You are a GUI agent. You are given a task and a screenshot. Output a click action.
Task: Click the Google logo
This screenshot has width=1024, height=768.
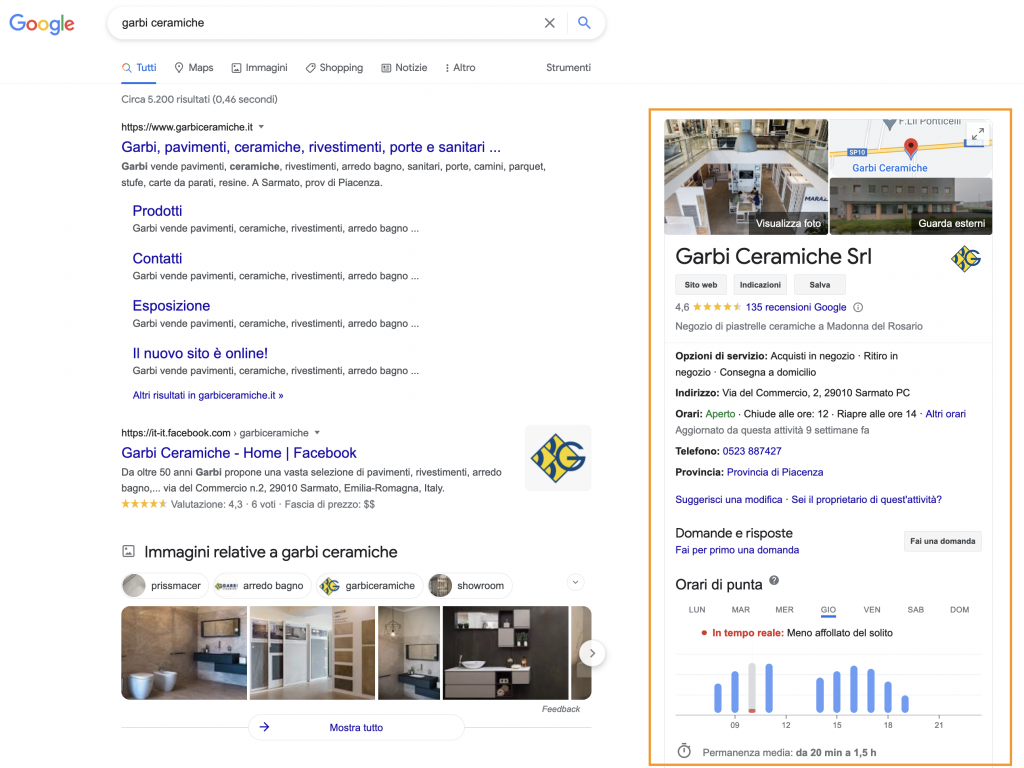click(42, 24)
